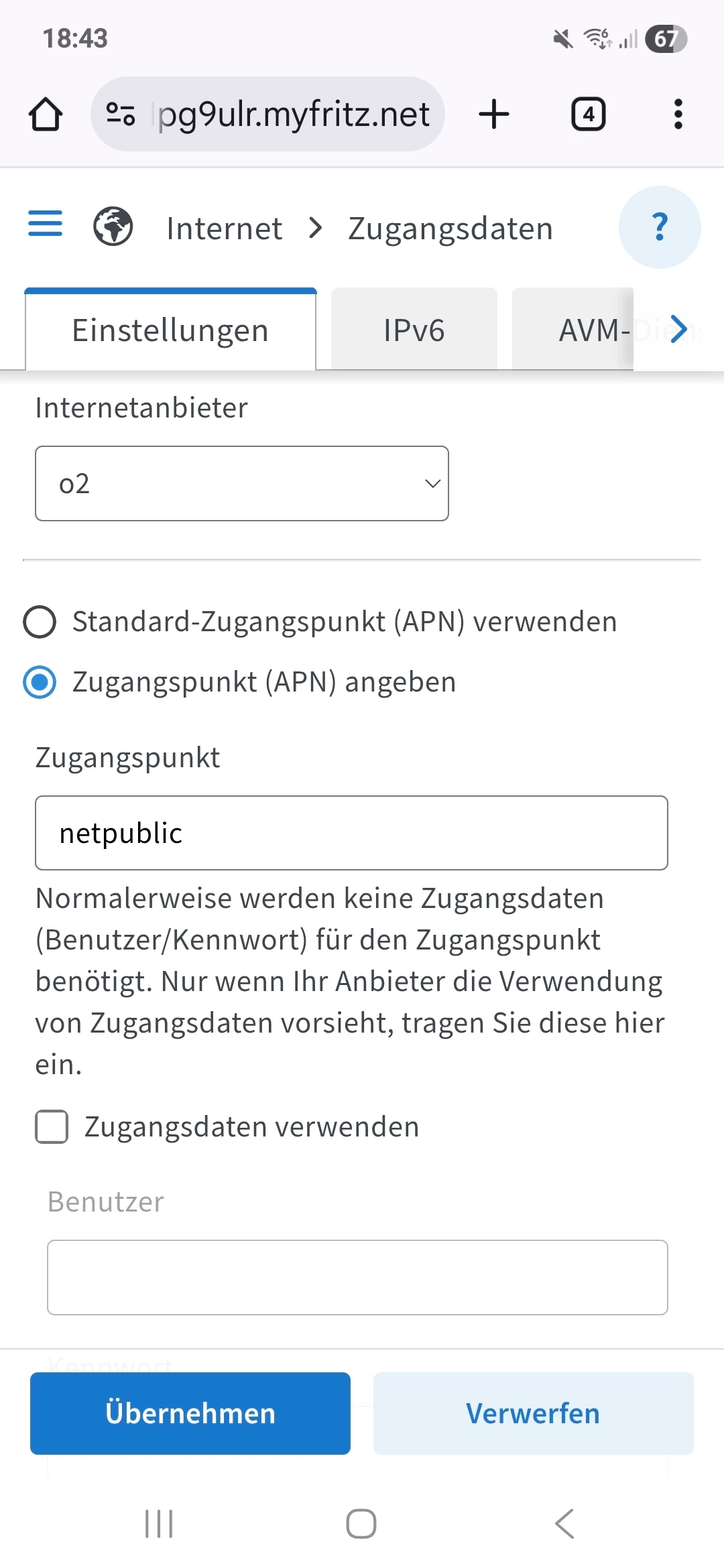The image size is (724, 1568).
Task: Expand the Internetanbieter o2 dropdown
Action: (x=241, y=483)
